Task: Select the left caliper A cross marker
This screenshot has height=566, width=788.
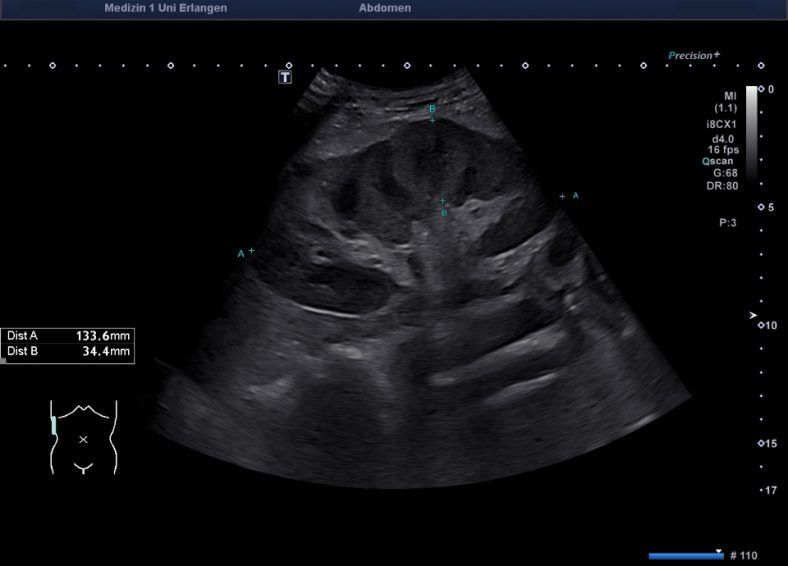Action: [x=252, y=251]
